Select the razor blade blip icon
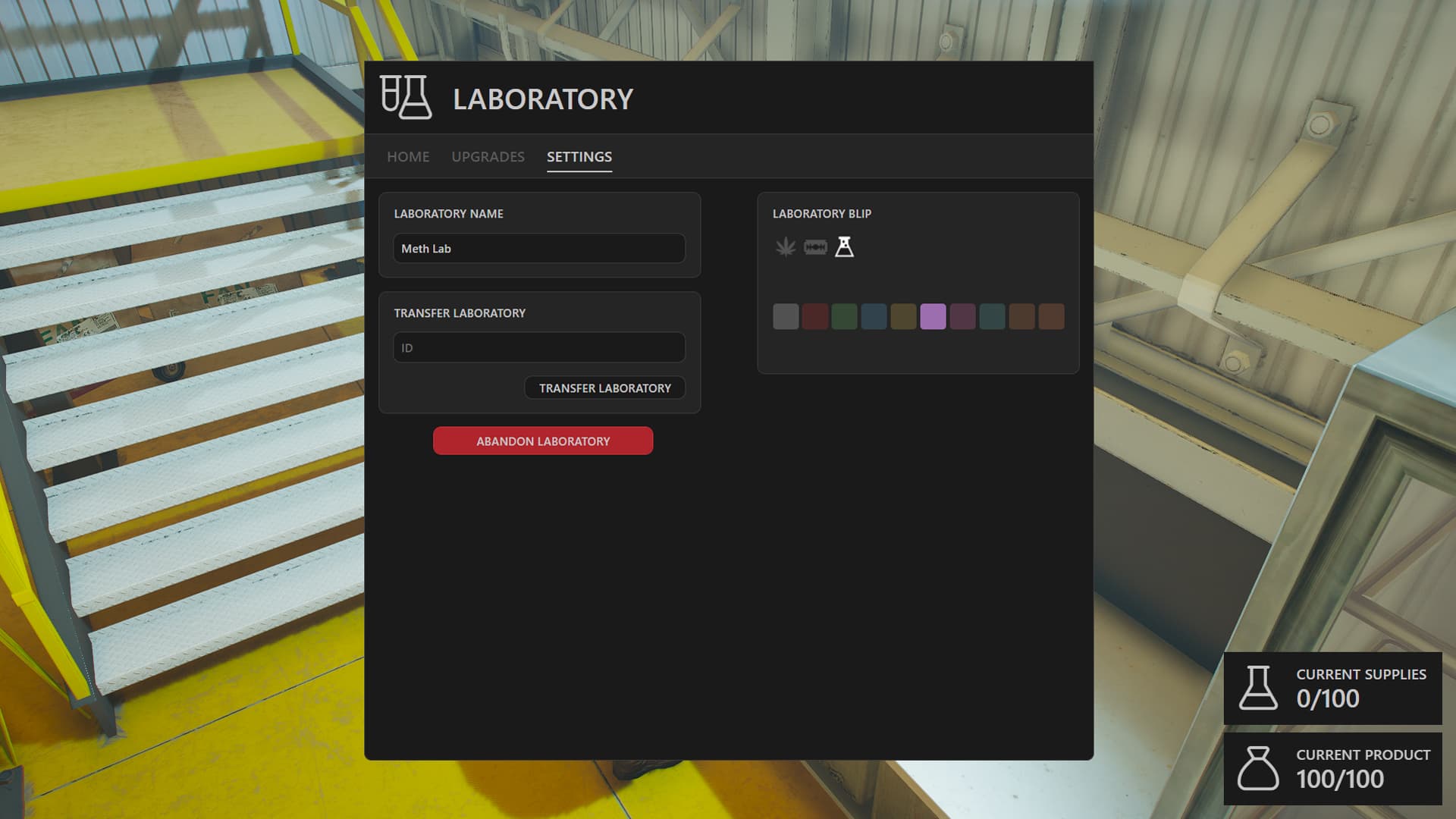This screenshot has width=1456, height=819. click(x=815, y=247)
